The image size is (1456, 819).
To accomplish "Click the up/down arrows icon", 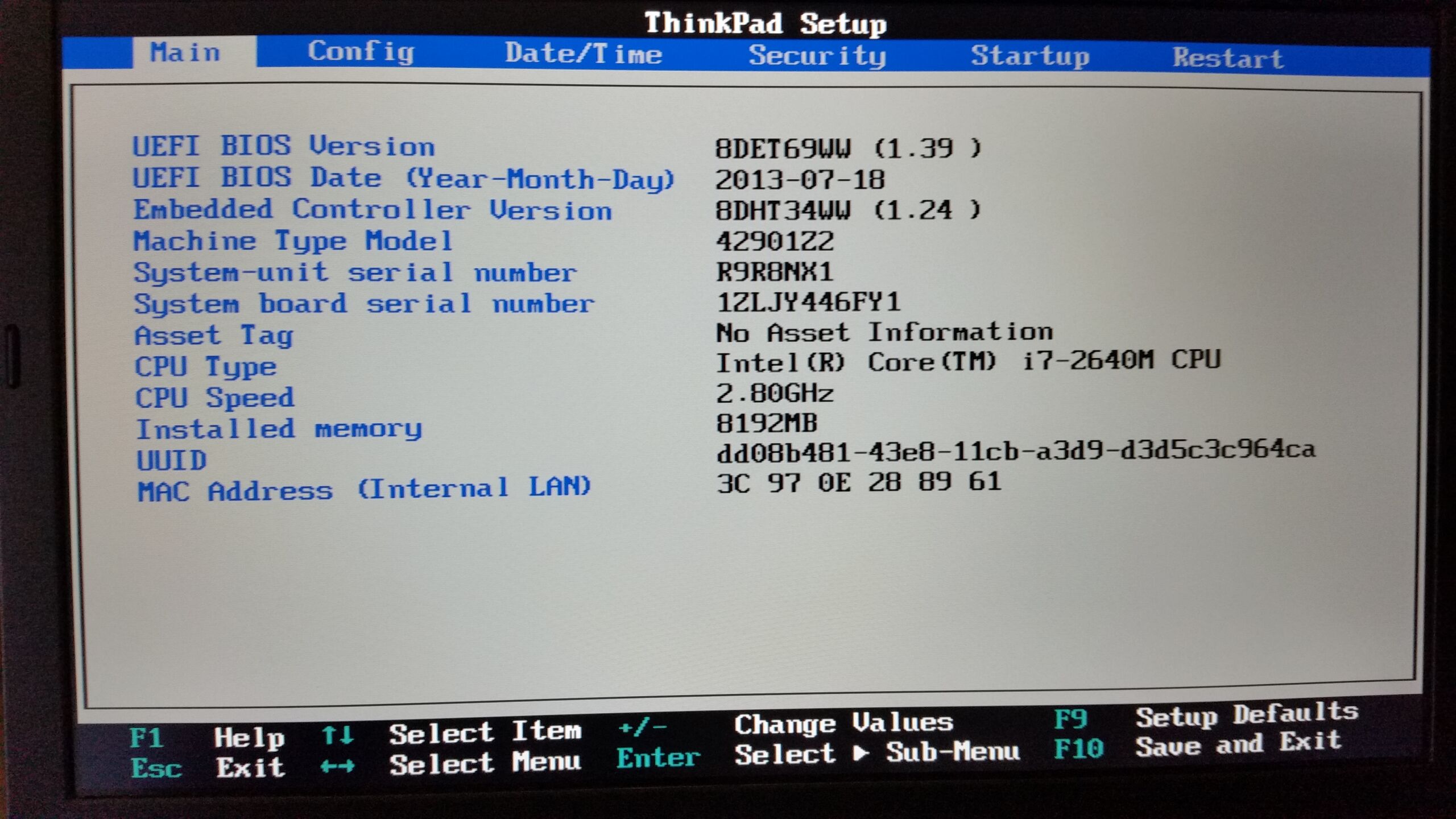I will pos(338,735).
